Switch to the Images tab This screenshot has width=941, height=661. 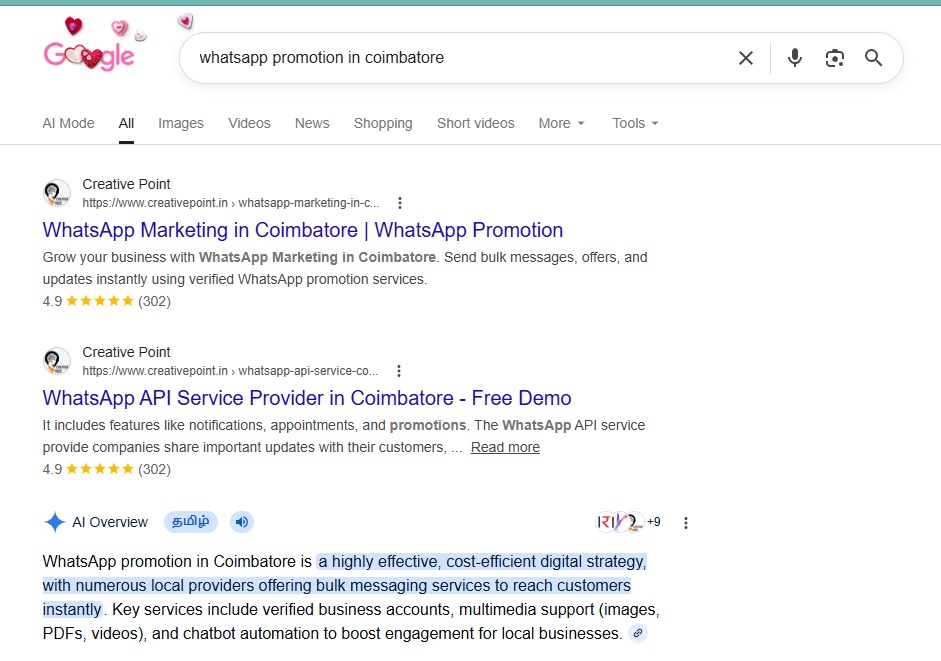tap(181, 123)
